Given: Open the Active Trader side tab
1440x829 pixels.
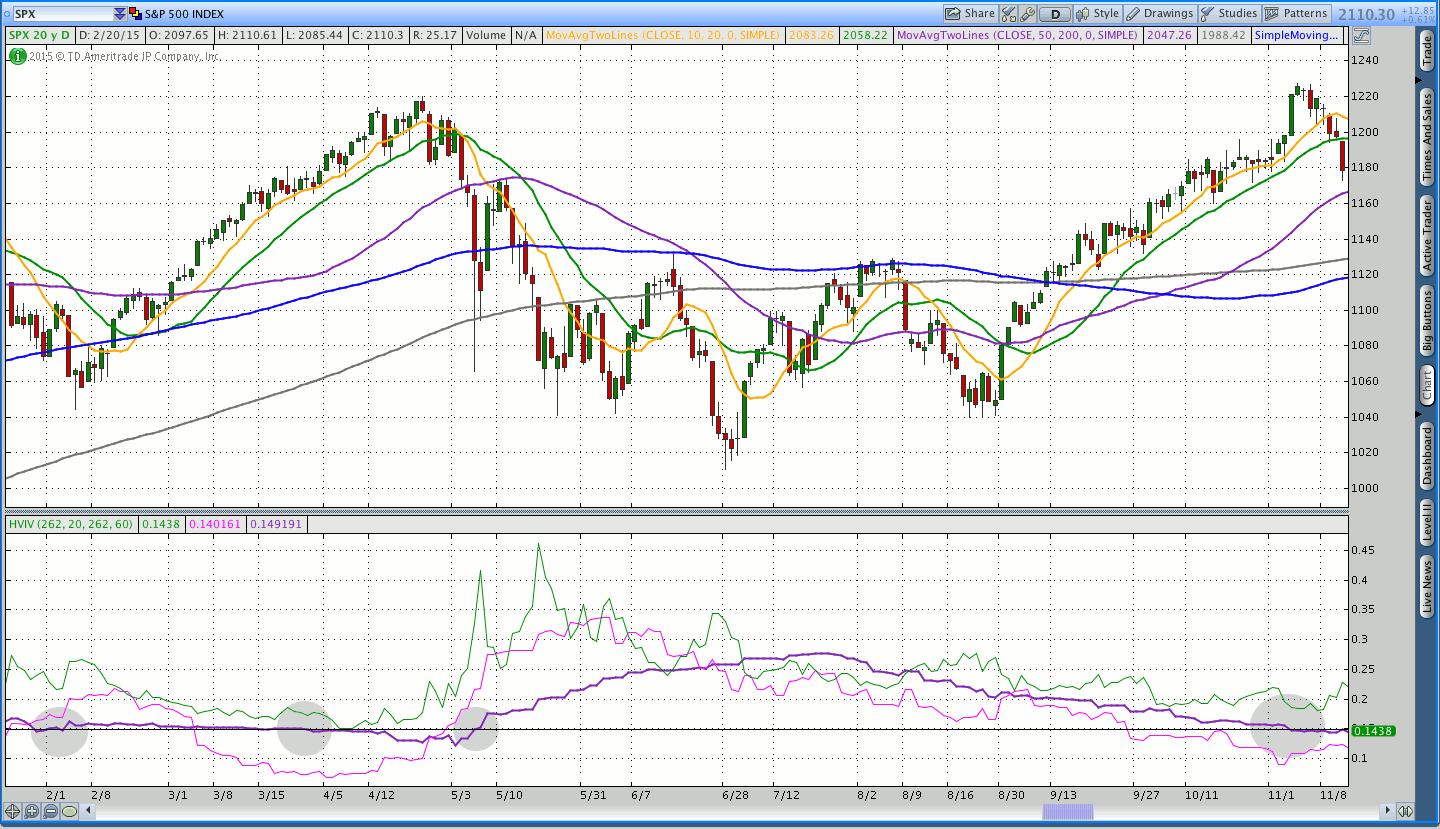Looking at the screenshot, I should coord(1427,235).
